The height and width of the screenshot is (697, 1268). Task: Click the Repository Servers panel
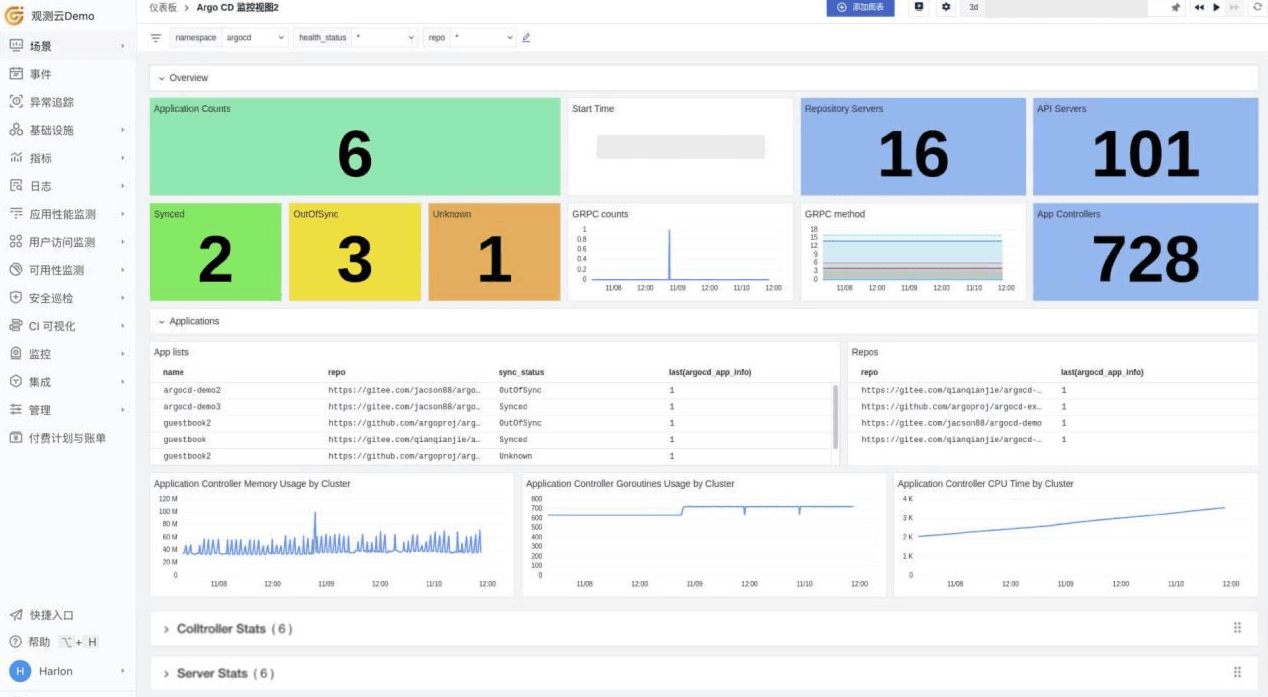[913, 146]
